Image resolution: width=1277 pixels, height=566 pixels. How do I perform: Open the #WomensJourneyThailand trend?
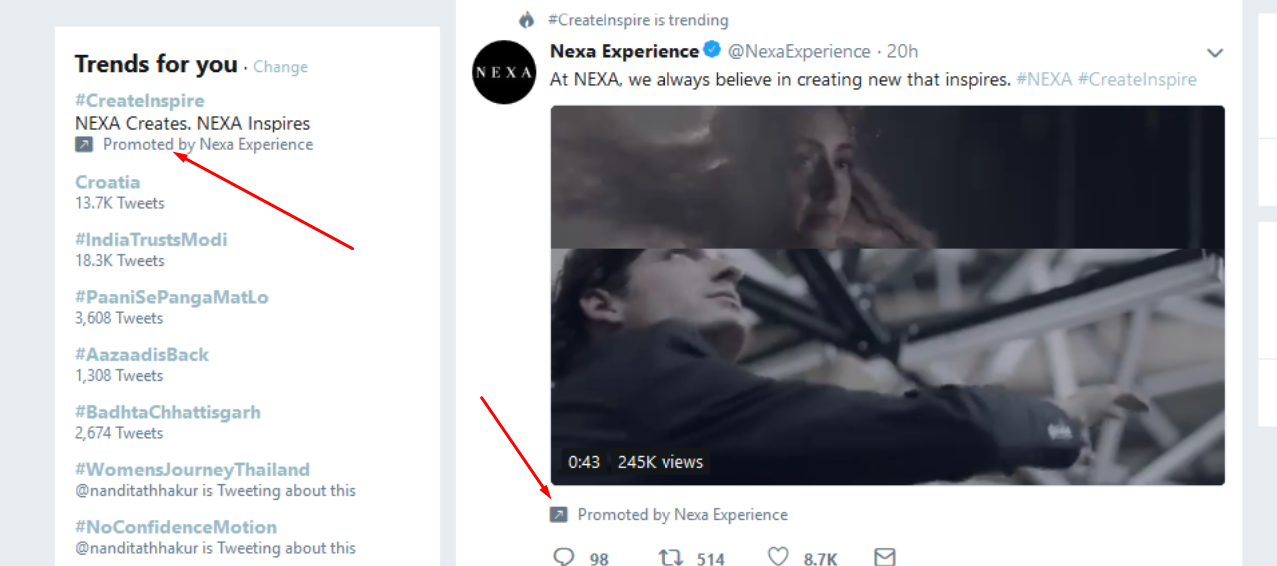(x=193, y=469)
